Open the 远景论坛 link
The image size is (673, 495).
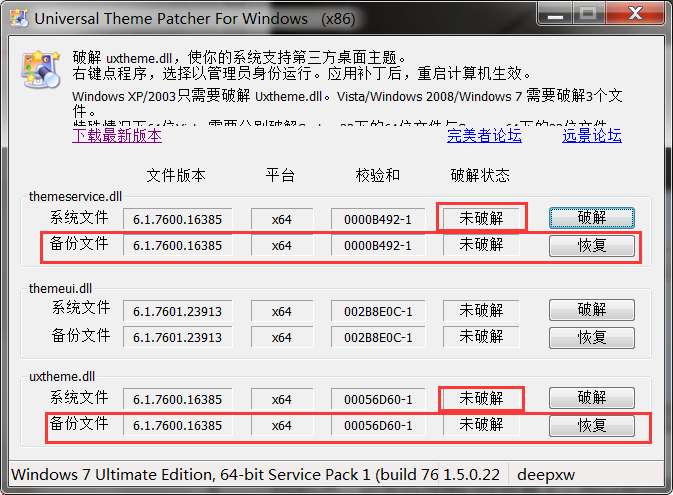591,135
